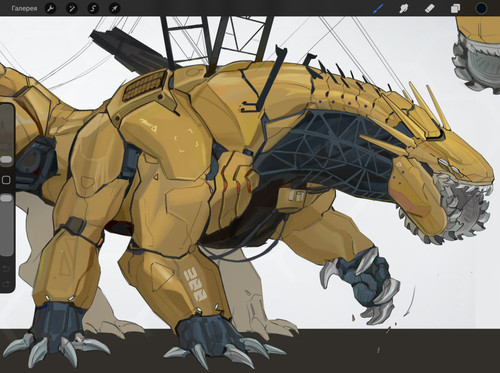Image resolution: width=500 pixels, height=373 pixels.
Task: Adjust the brush opacity slider handle
Action: (x=6, y=198)
